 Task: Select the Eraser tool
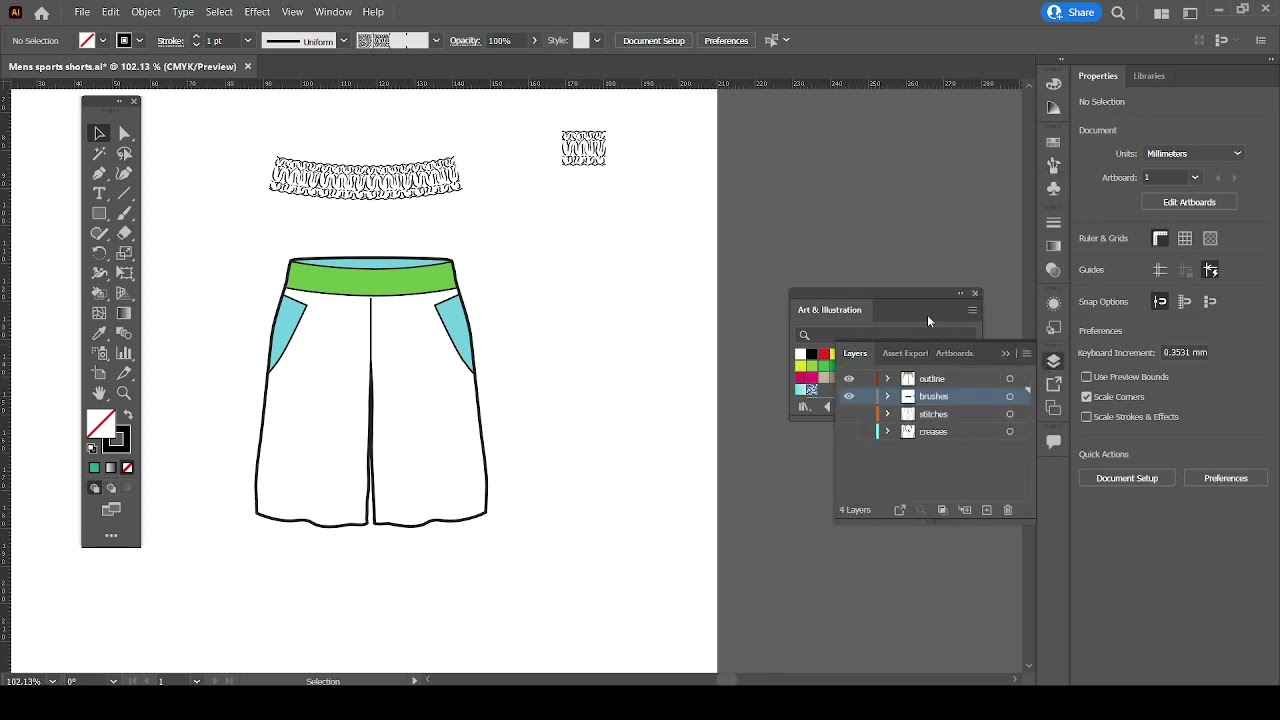124,234
